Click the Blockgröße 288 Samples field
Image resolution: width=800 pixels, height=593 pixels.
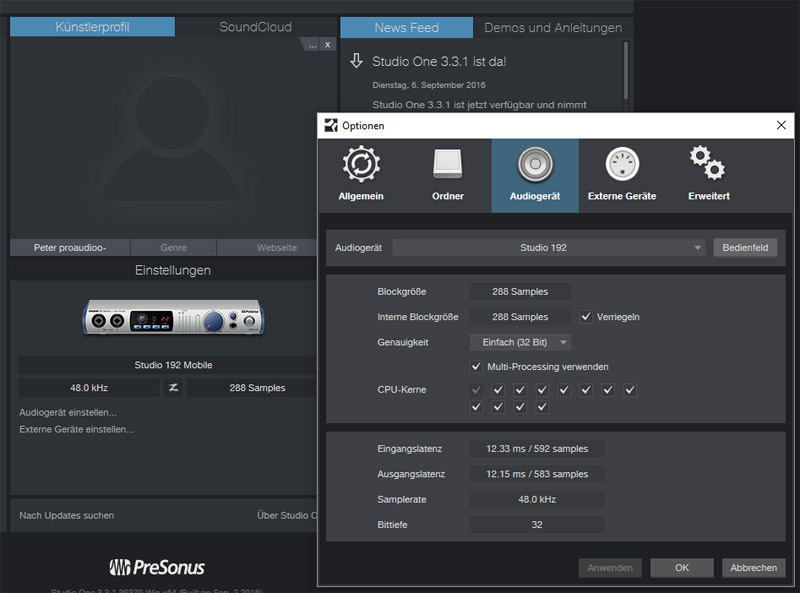520,292
